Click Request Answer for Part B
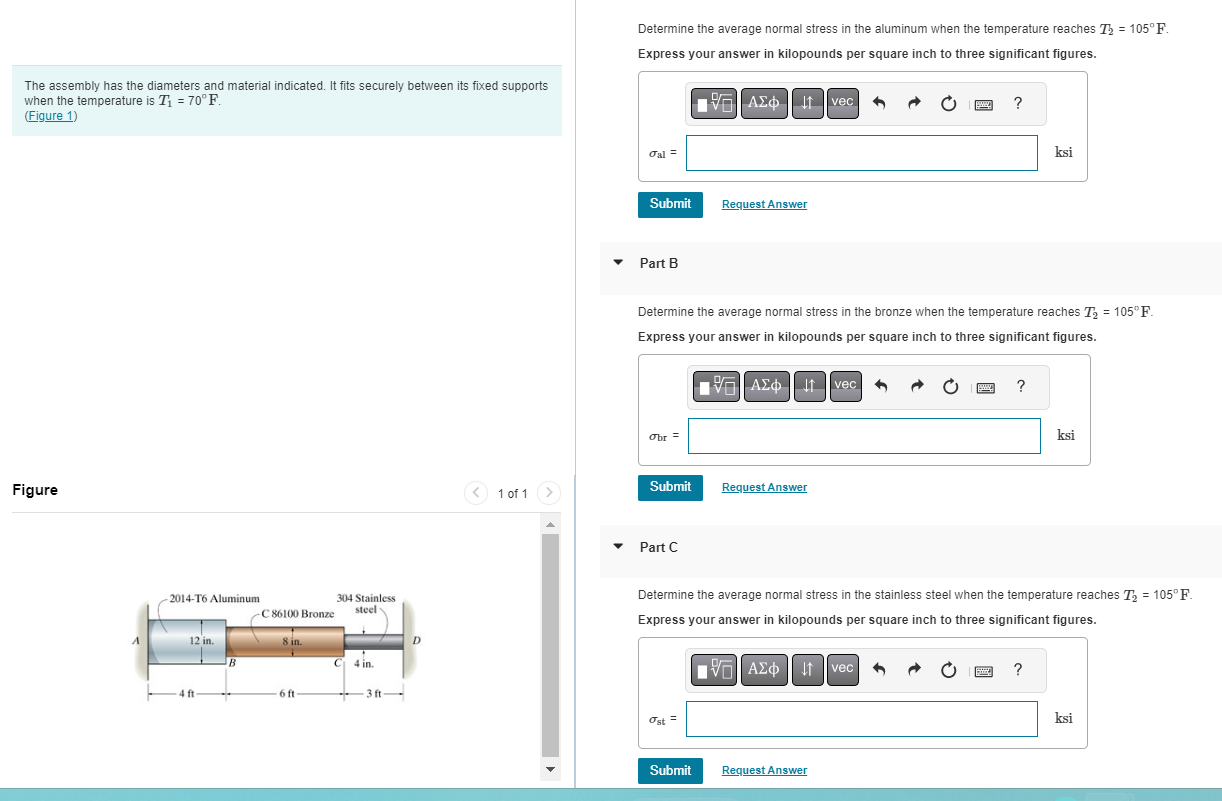 [x=764, y=487]
